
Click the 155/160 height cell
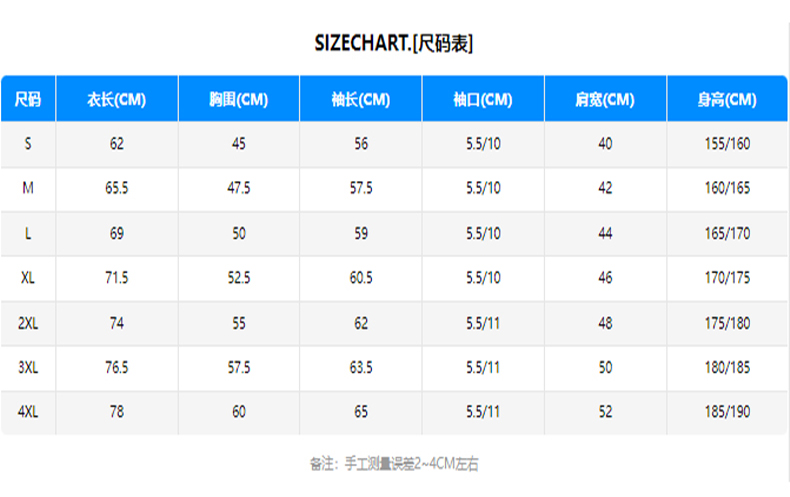pyautogui.click(x=727, y=144)
